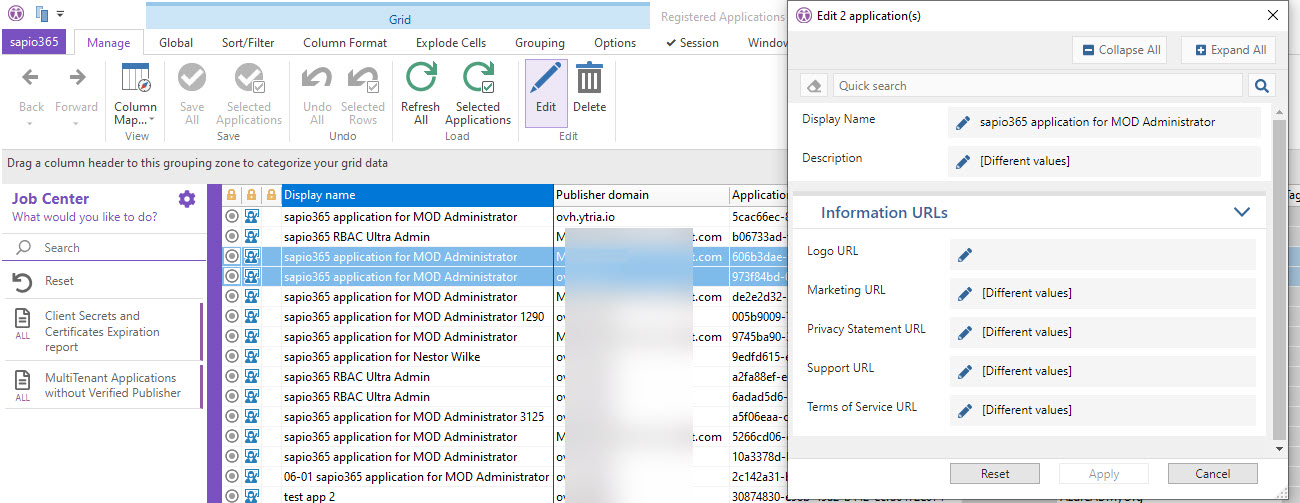This screenshot has width=1300, height=503.
Task: Switch to the Global ribbon tab
Action: [x=176, y=43]
